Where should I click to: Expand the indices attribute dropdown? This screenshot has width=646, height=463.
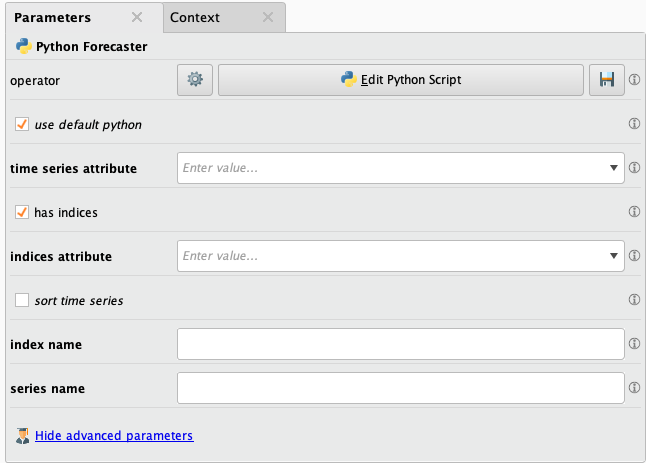[613, 256]
